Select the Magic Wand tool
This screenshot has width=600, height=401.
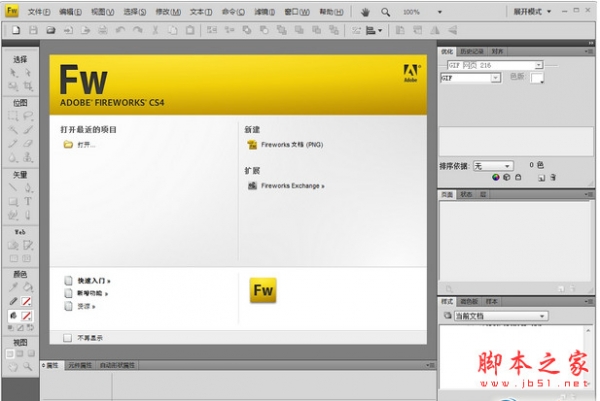tap(13, 130)
